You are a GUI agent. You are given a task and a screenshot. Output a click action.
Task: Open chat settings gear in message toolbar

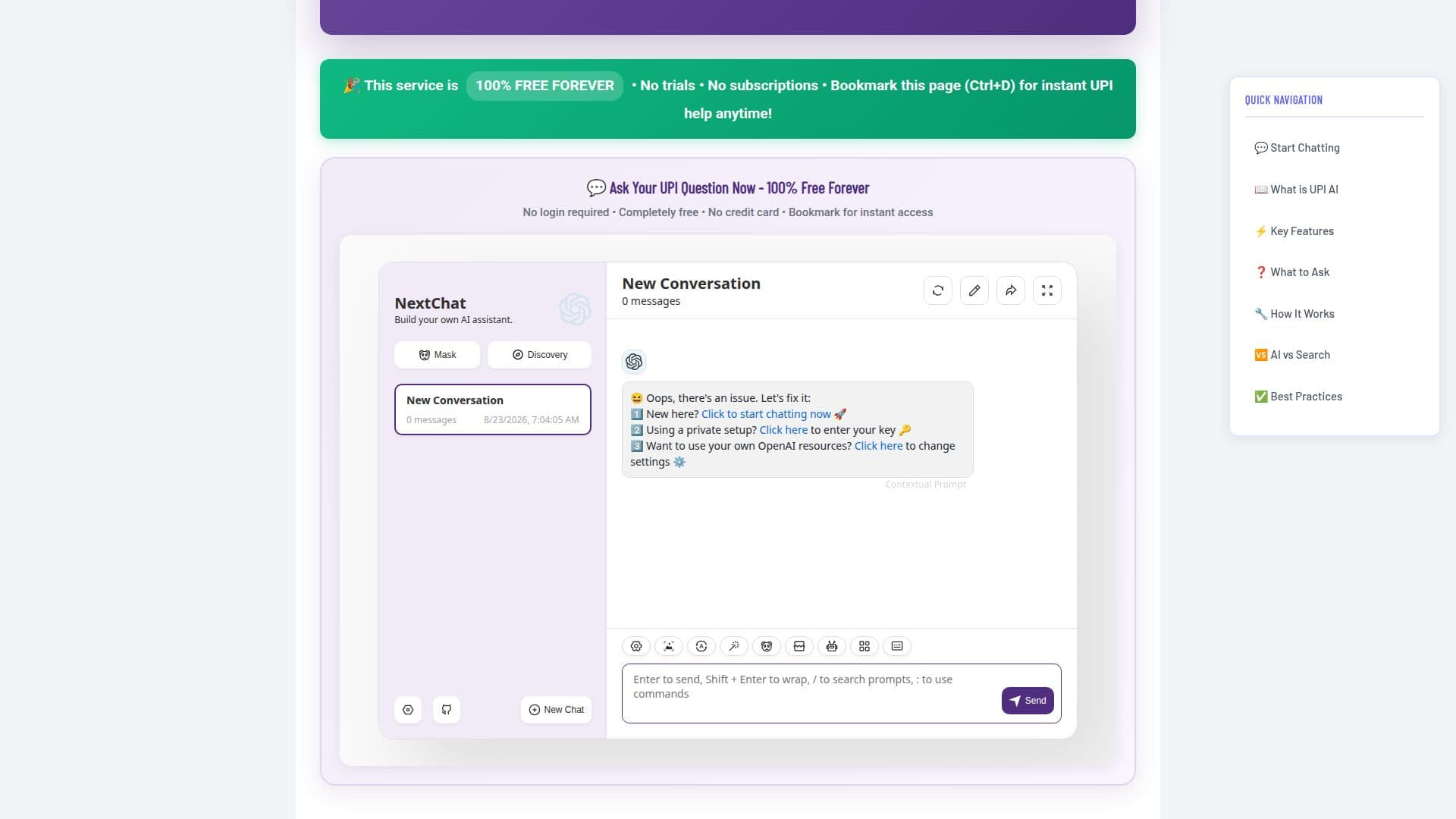[636, 646]
